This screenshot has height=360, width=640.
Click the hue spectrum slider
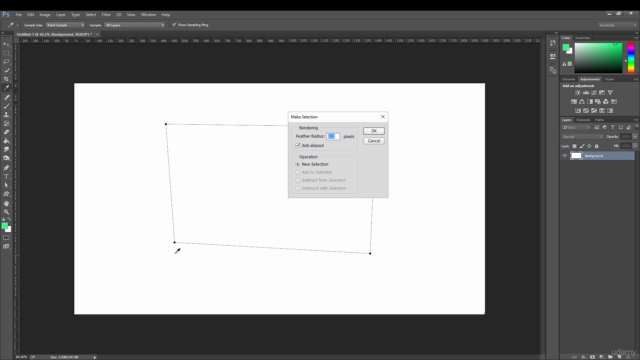(631, 58)
